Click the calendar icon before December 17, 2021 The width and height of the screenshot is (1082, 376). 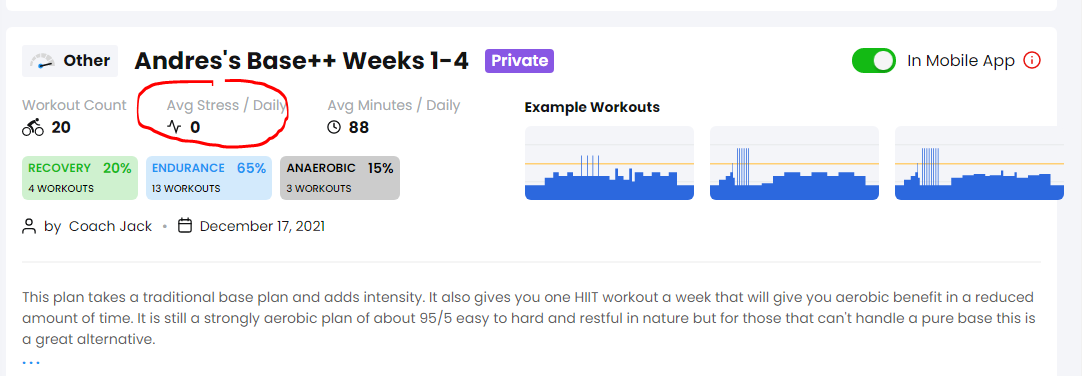[185, 226]
